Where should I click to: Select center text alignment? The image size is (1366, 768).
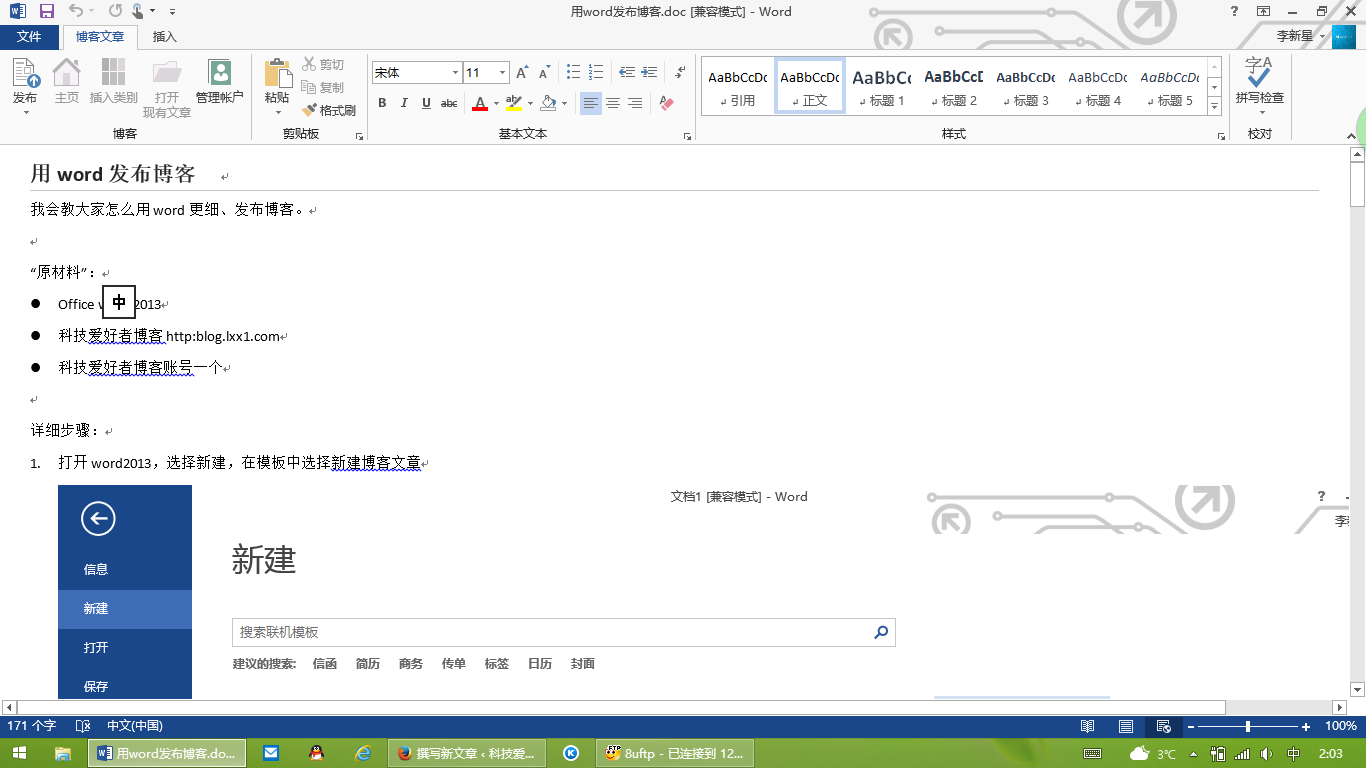pos(613,103)
